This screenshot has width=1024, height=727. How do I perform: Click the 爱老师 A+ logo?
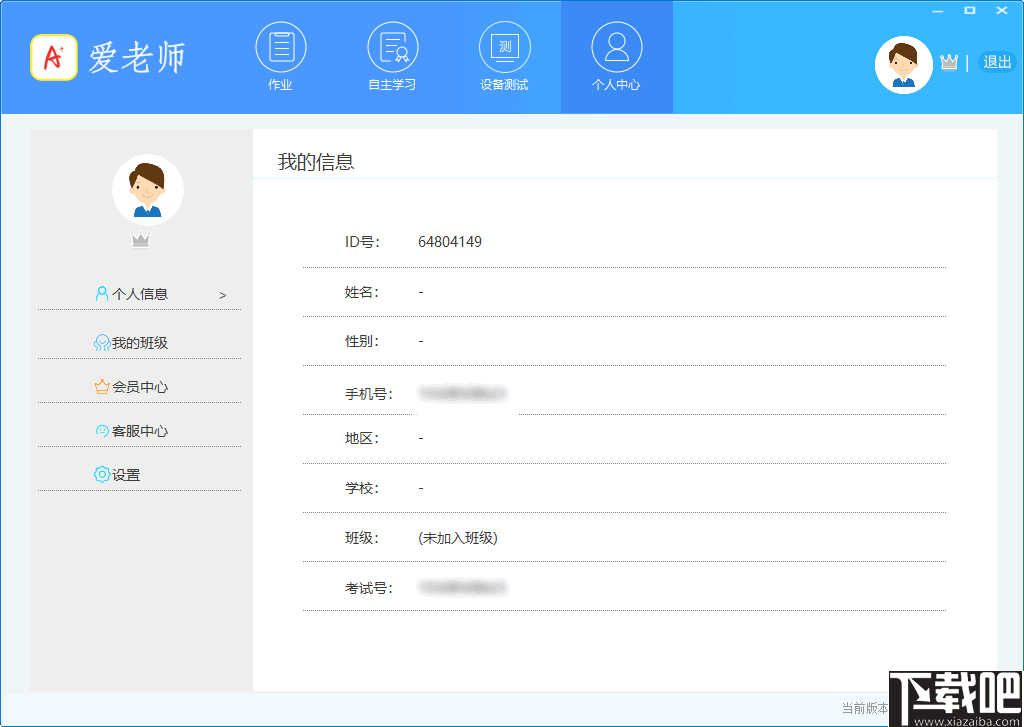click(55, 57)
